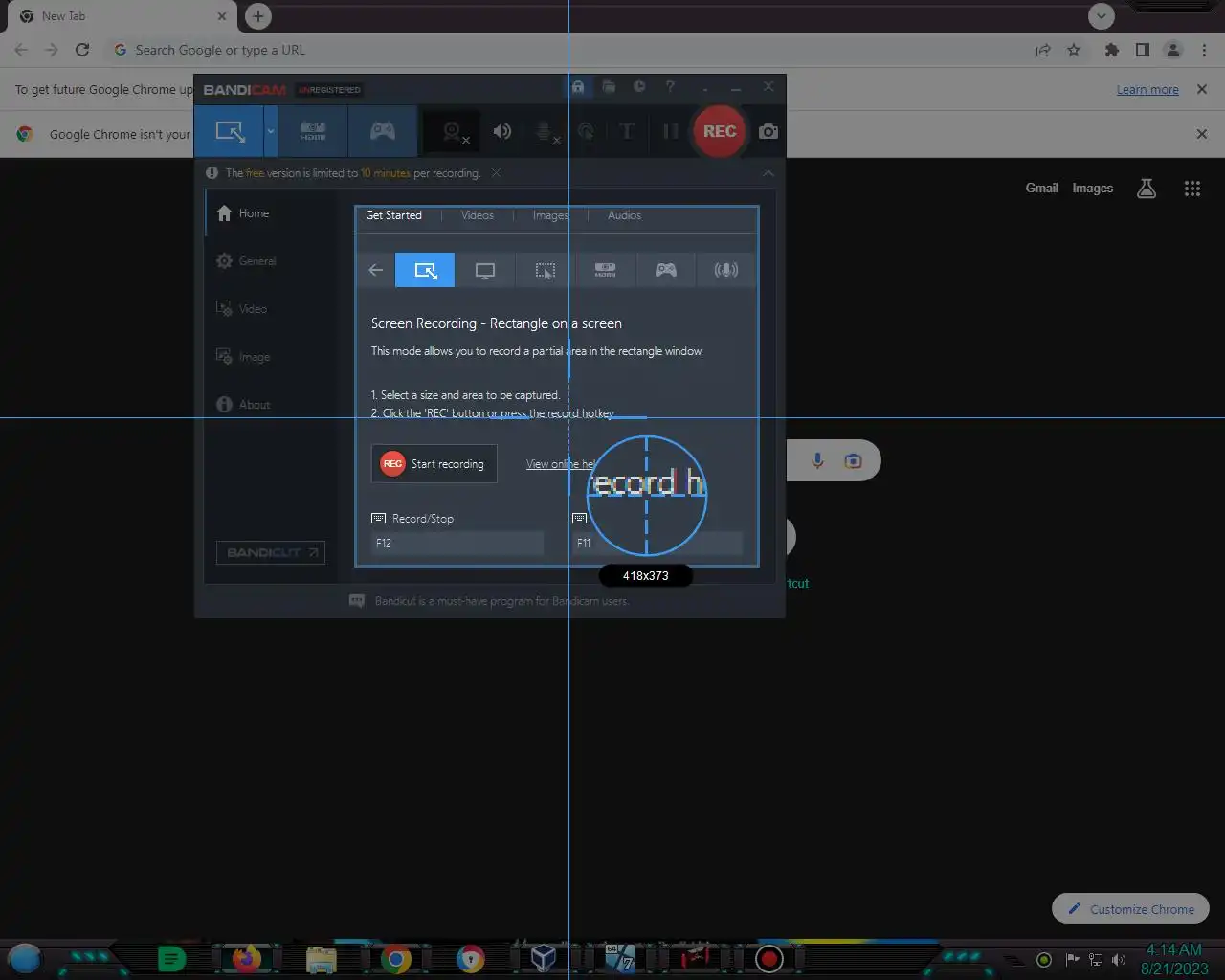
Task: Click the F11 hotkey field
Action: pos(657,543)
